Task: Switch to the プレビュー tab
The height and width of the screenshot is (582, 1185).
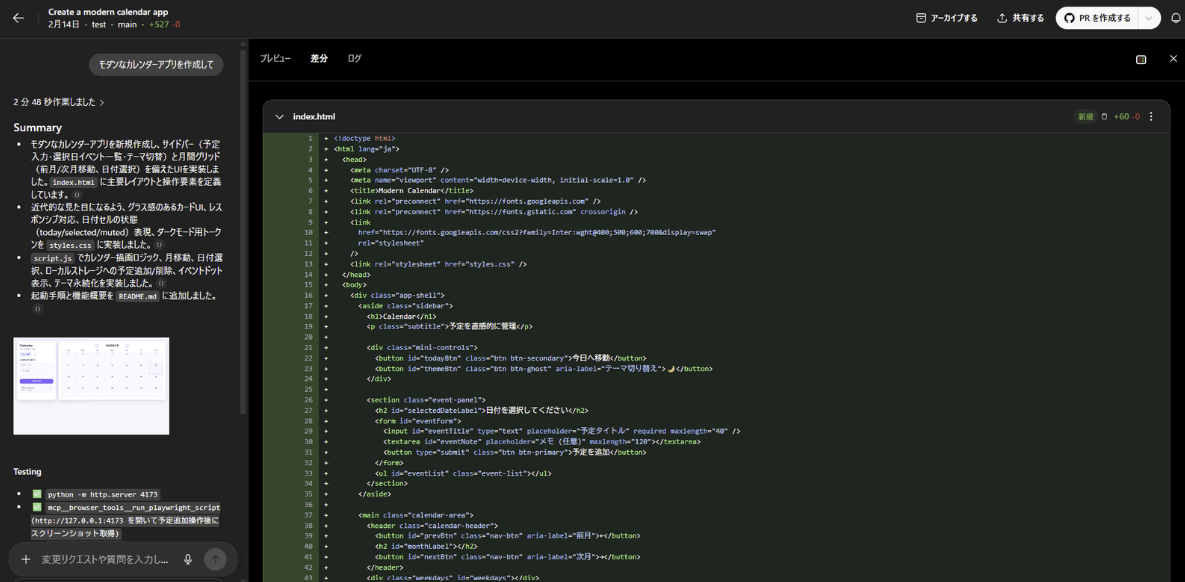Action: click(275, 59)
